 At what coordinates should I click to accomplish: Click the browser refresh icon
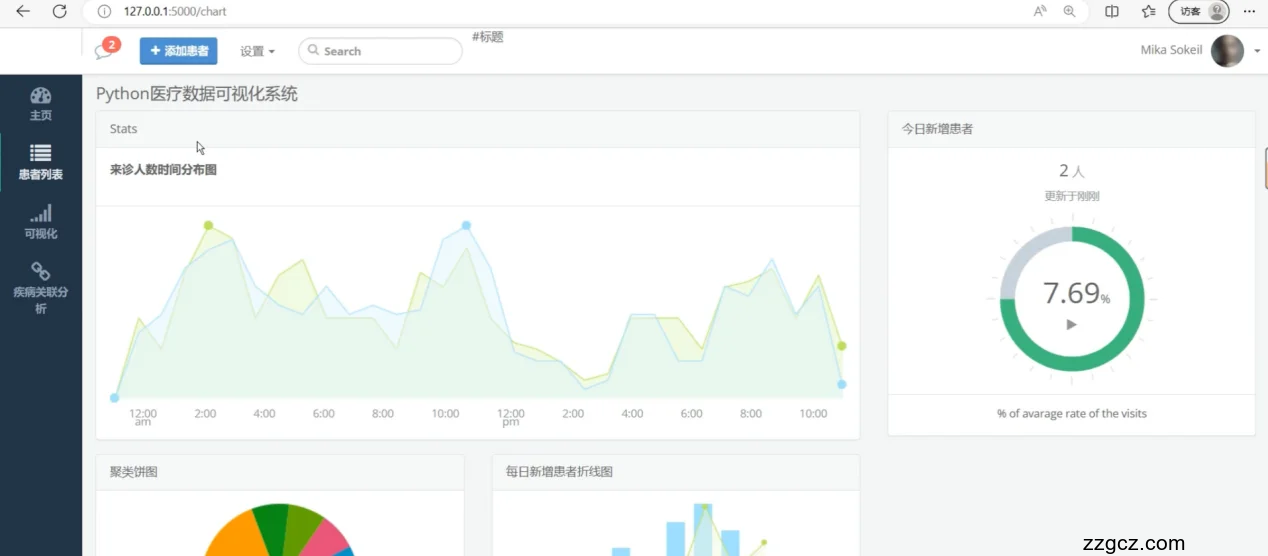tap(59, 11)
